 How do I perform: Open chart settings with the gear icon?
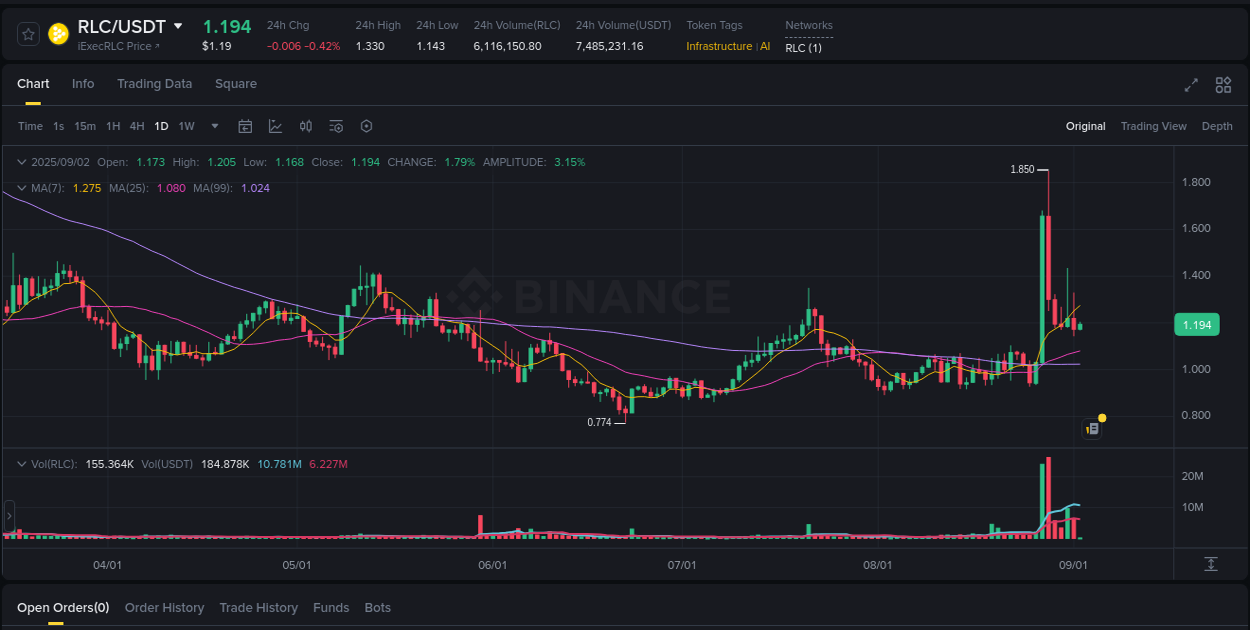point(366,126)
